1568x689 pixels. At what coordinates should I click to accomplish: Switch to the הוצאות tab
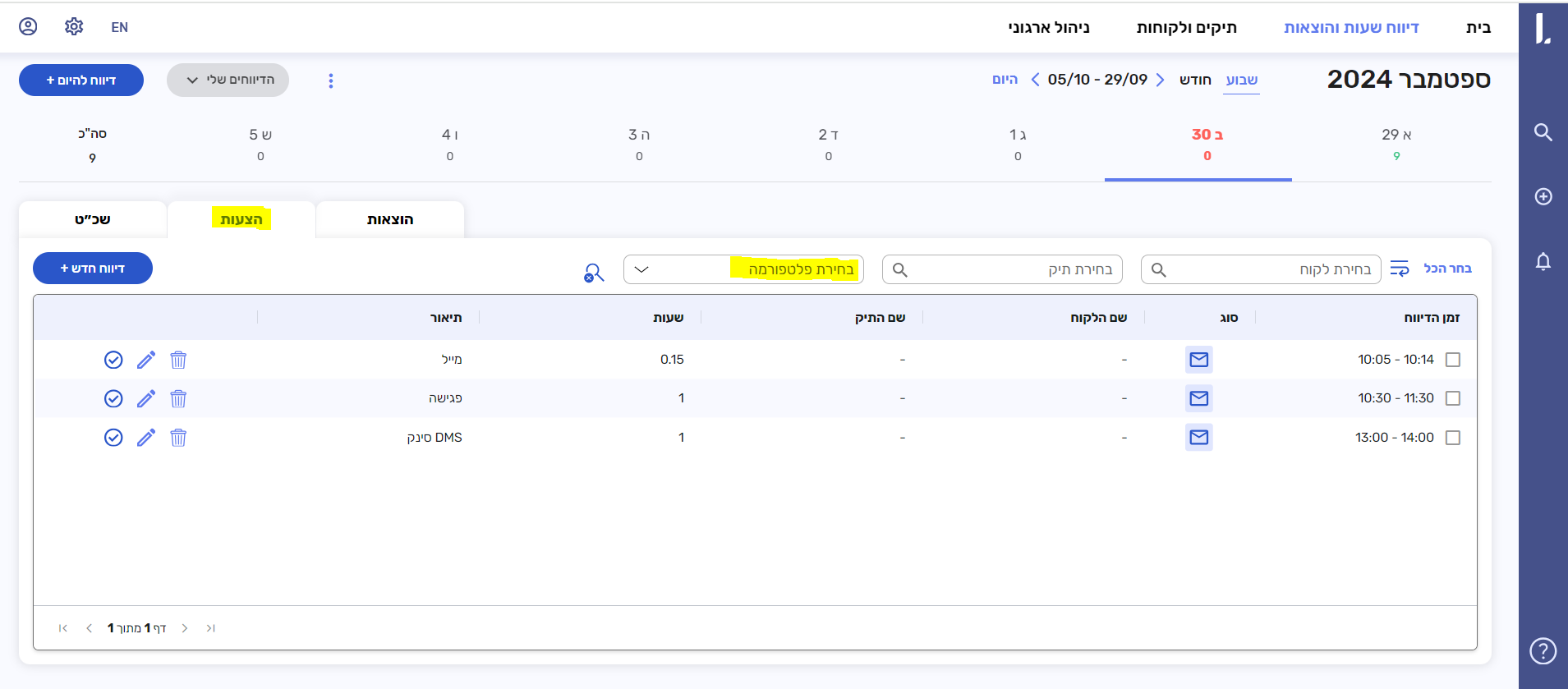click(x=390, y=219)
